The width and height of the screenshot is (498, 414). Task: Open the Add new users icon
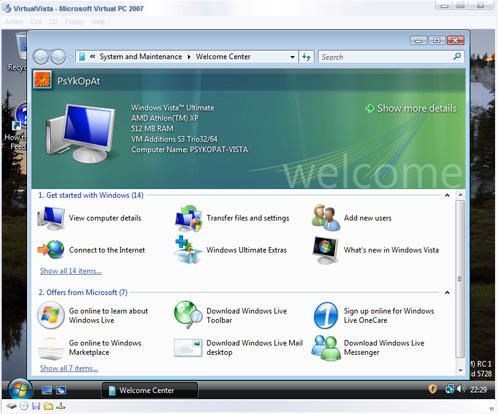(326, 218)
